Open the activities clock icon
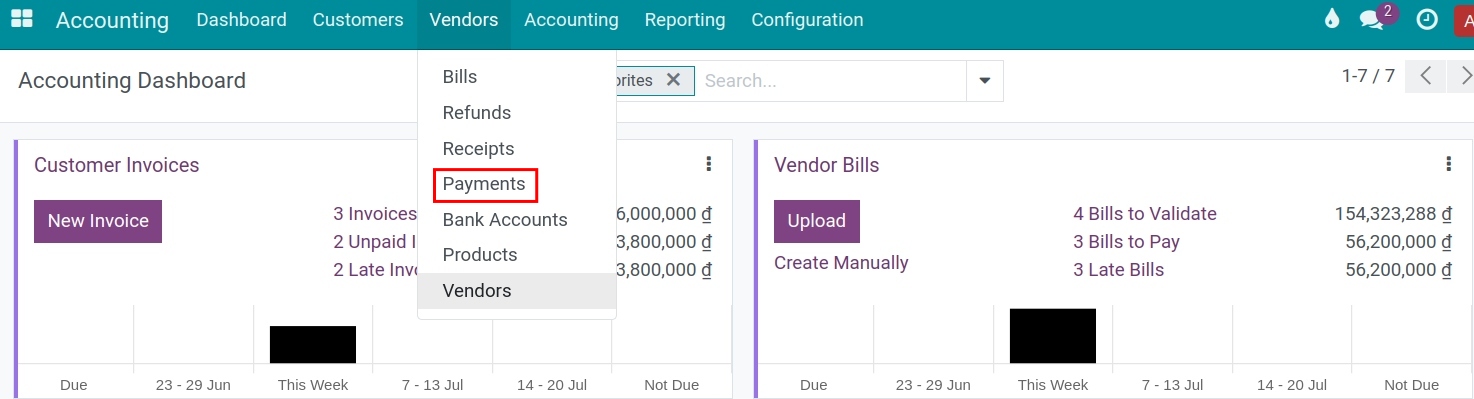 (1427, 19)
